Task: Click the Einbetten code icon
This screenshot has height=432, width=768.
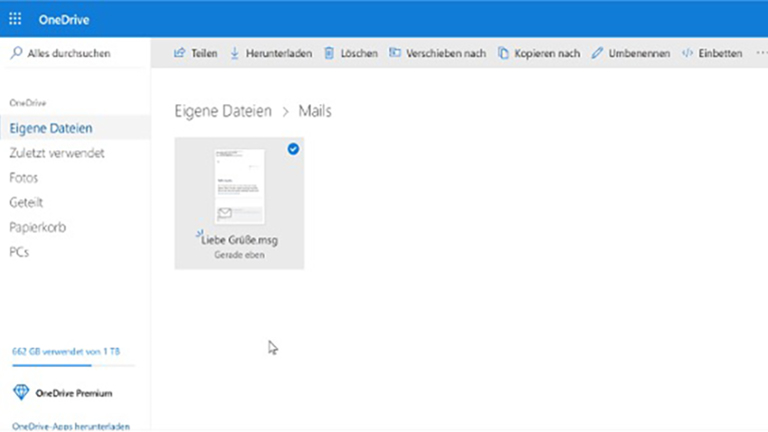Action: pyautogui.click(x=687, y=53)
